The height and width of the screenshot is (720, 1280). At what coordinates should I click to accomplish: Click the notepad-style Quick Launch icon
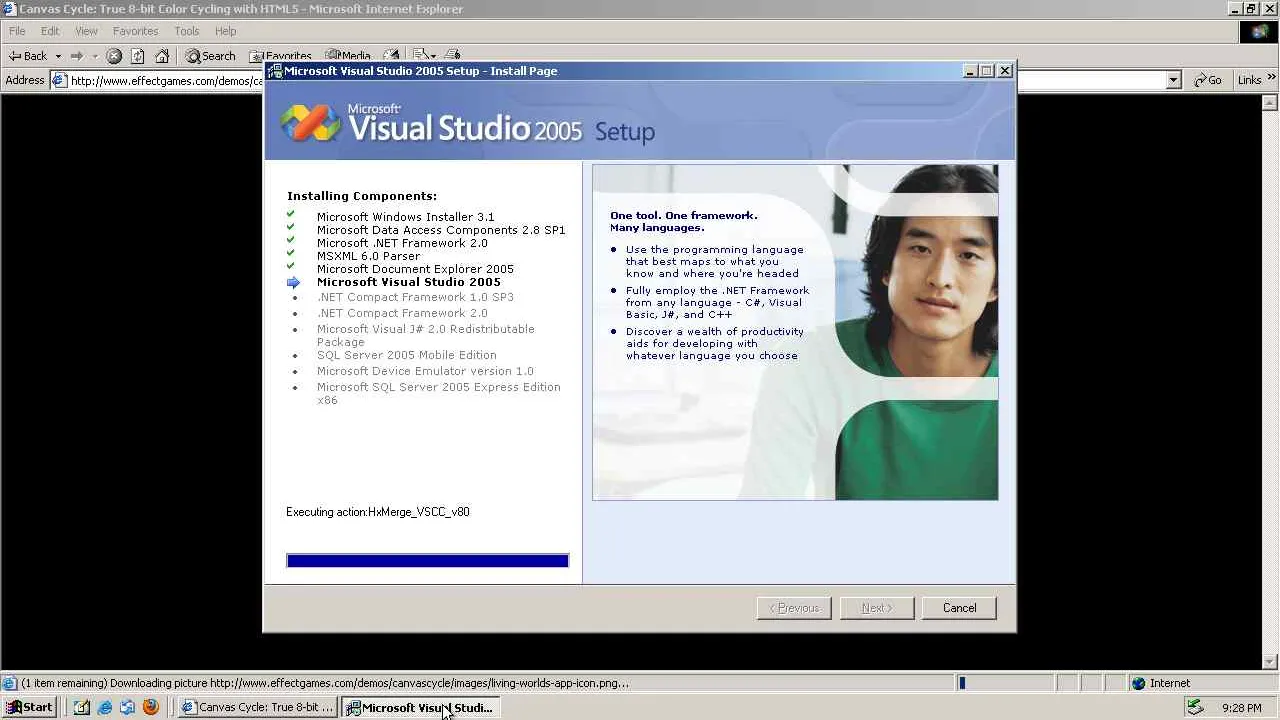click(81, 707)
